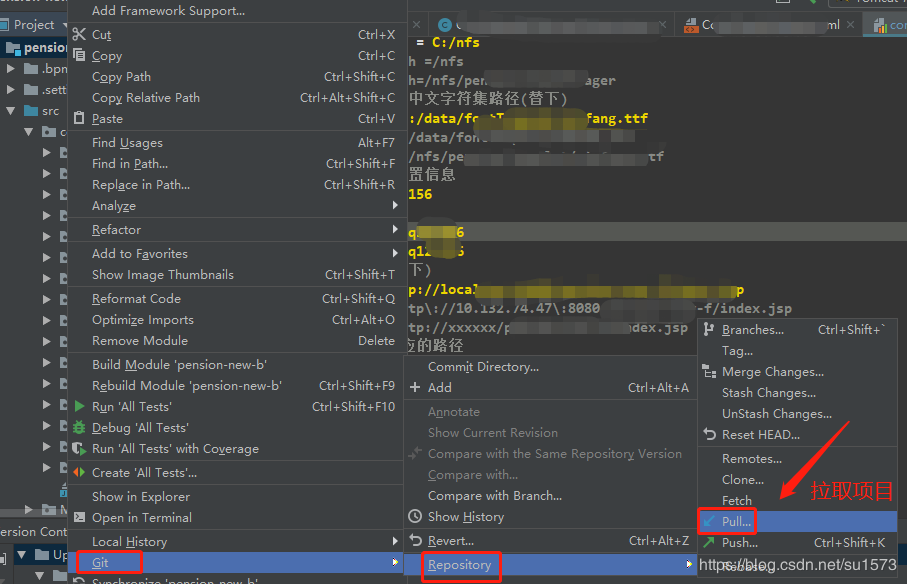Click the green Run 'All Tests' icon
This screenshot has height=584, width=907.
coord(80,406)
